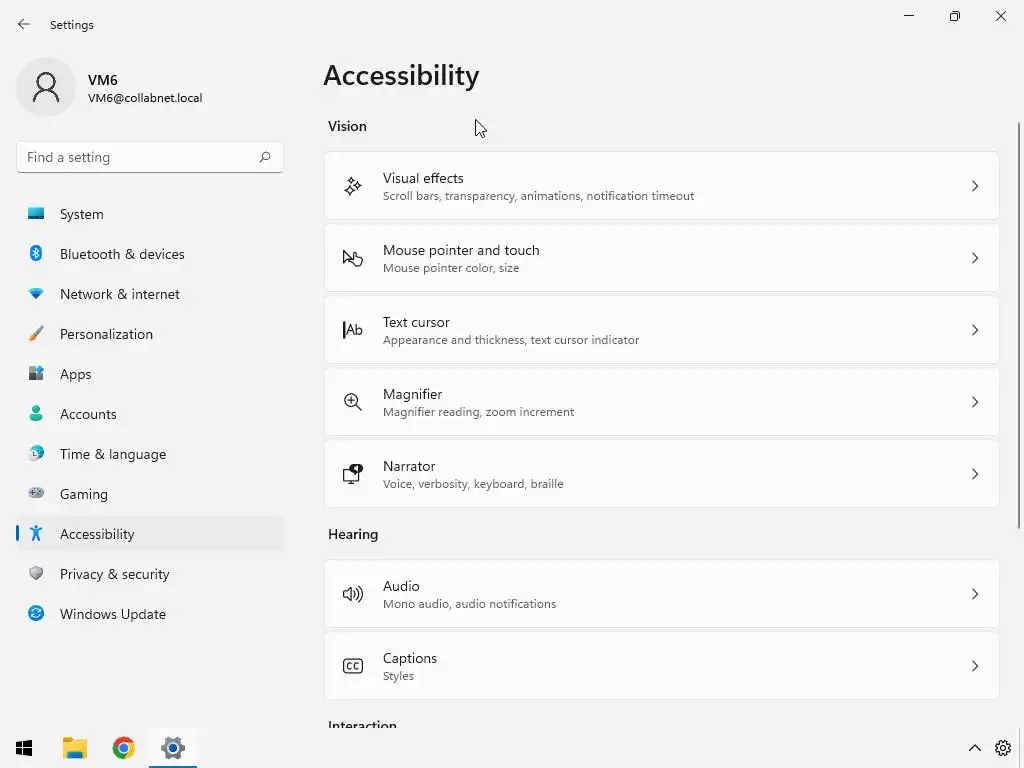Viewport: 1024px width, 768px height.
Task: Expand Visual effects with its chevron
Action: click(975, 186)
